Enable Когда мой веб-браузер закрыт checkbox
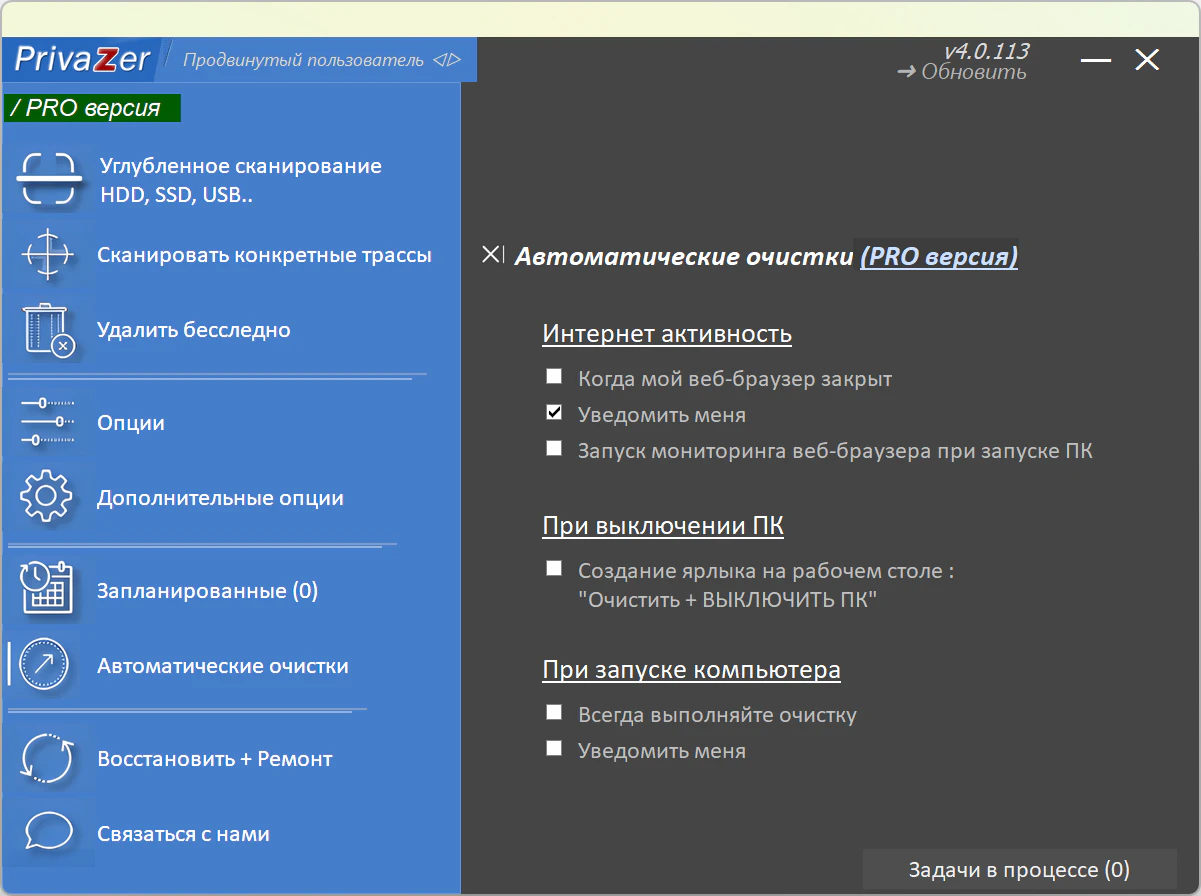The height and width of the screenshot is (896, 1201). click(x=554, y=377)
